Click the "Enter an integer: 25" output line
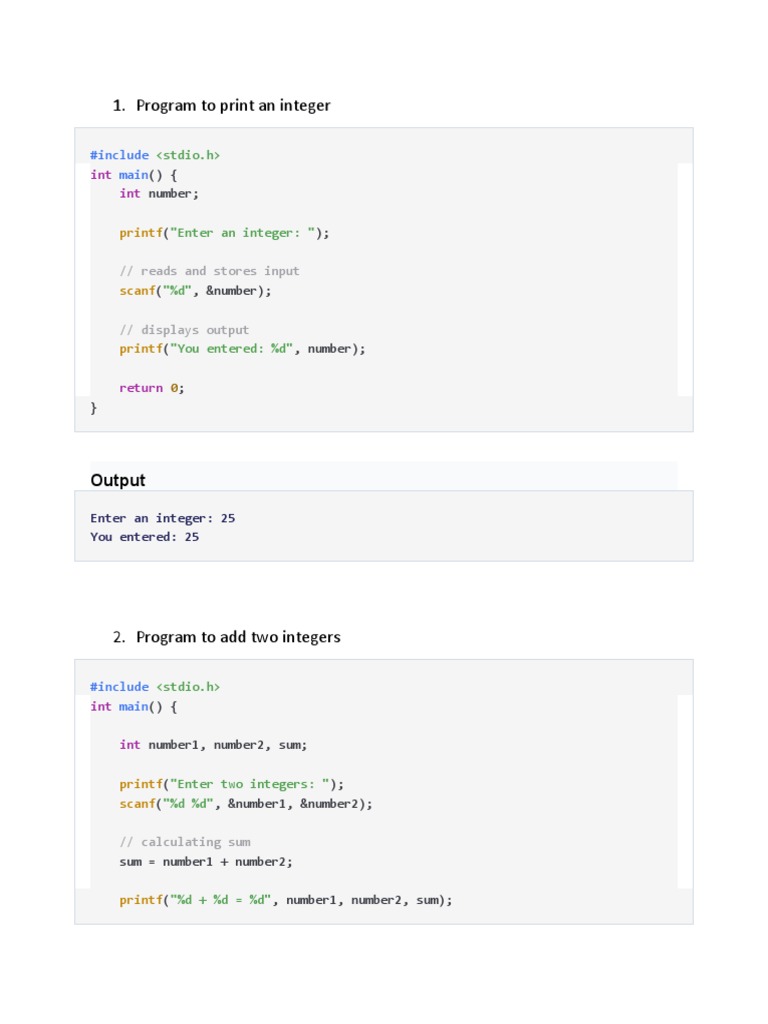 click(x=163, y=518)
